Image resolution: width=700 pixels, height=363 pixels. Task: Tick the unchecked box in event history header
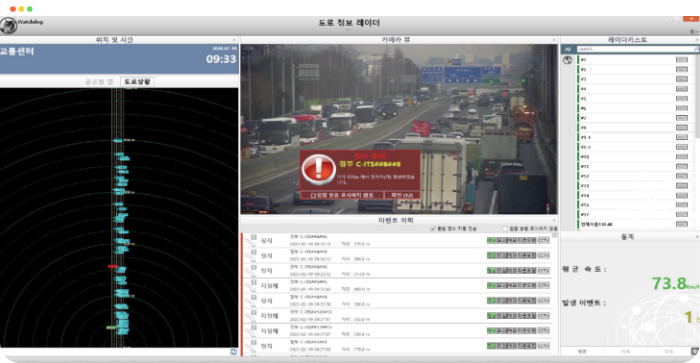click(x=505, y=229)
